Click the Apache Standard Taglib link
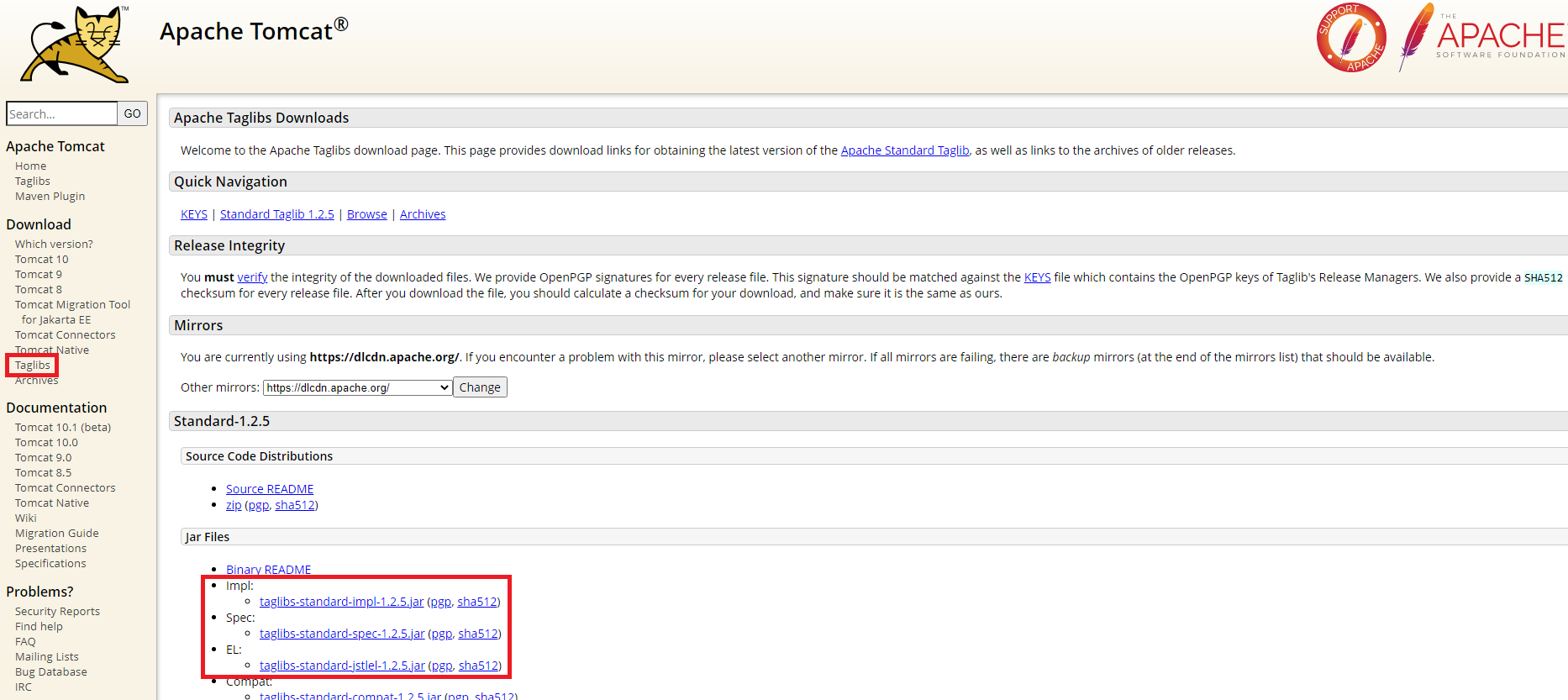Image resolution: width=1568 pixels, height=700 pixels. 905,150
